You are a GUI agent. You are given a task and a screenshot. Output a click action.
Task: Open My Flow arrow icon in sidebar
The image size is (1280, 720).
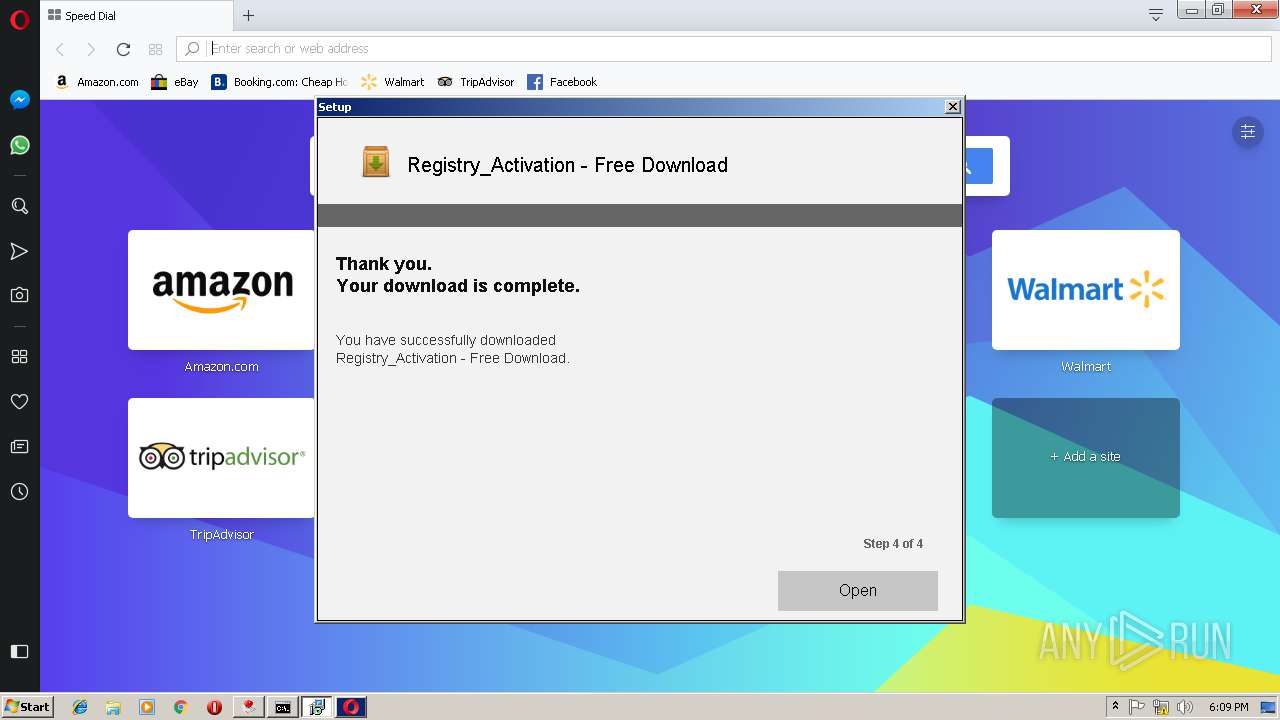[19, 251]
